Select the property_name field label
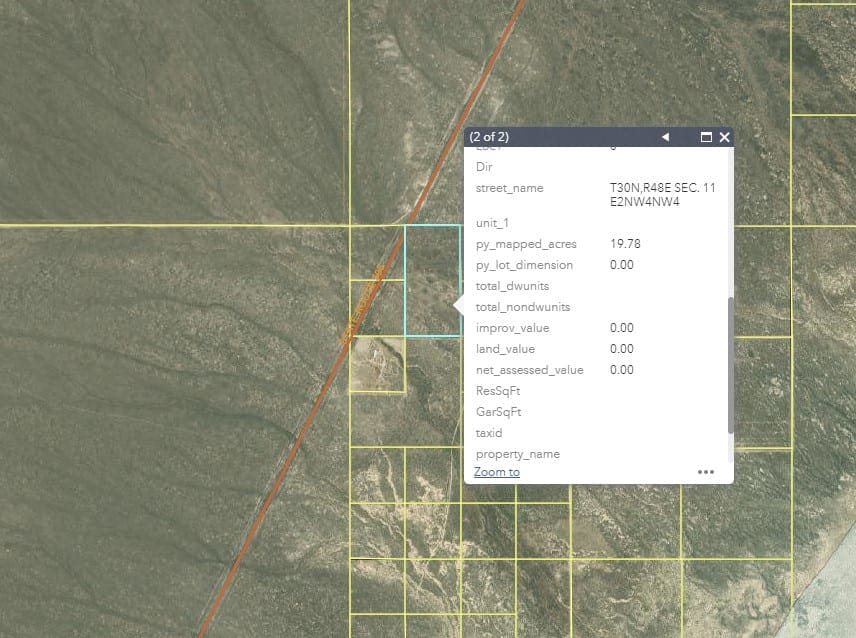 (x=518, y=453)
